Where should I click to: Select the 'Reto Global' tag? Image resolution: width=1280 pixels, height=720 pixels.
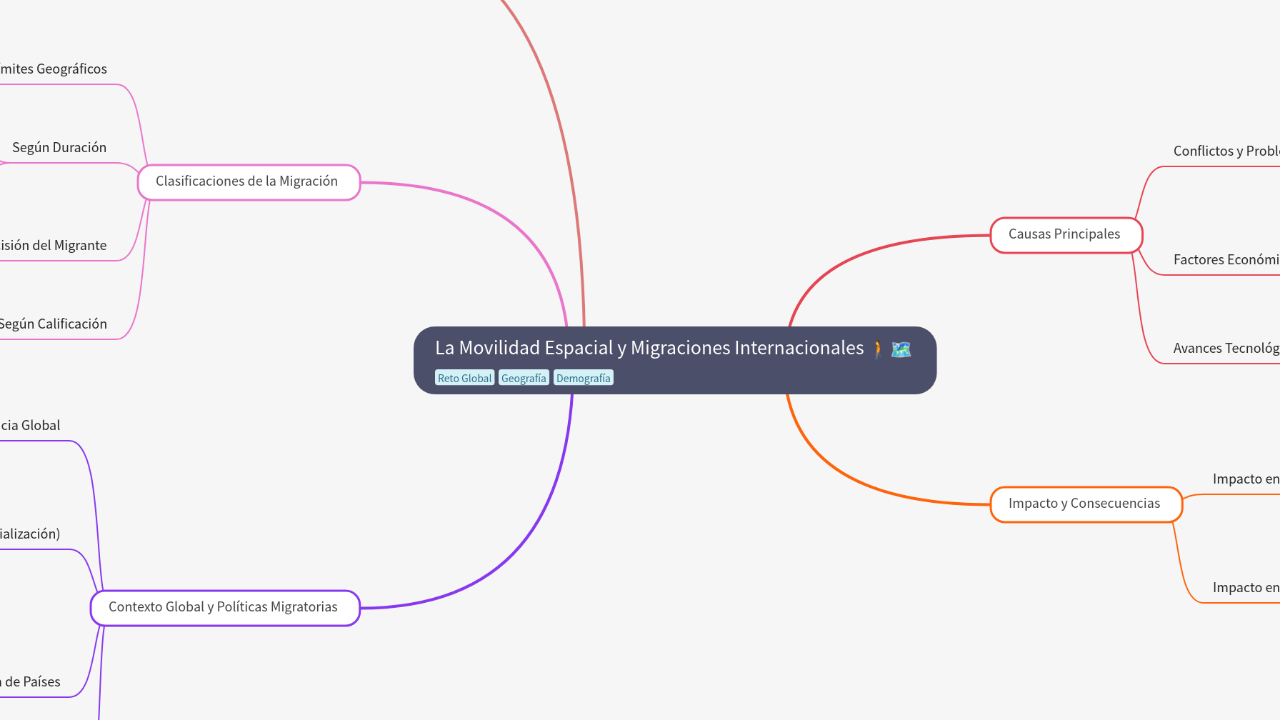[x=464, y=377]
